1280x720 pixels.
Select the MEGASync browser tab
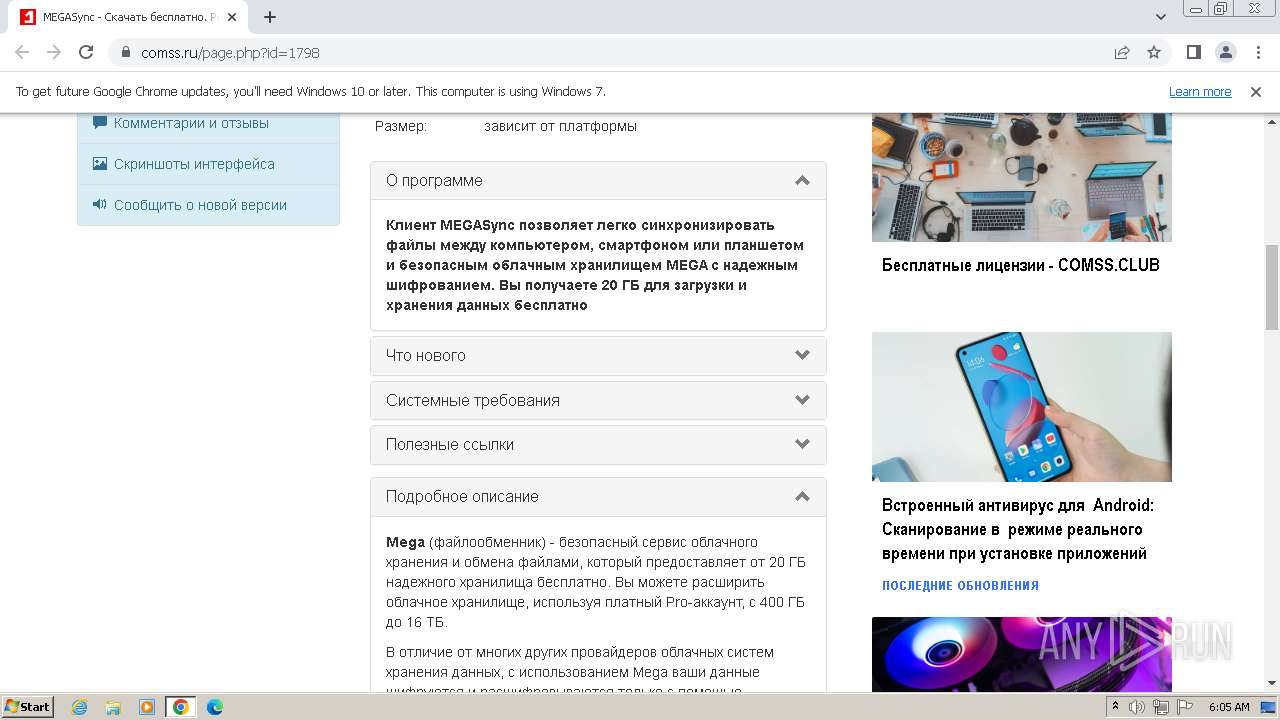(130, 17)
